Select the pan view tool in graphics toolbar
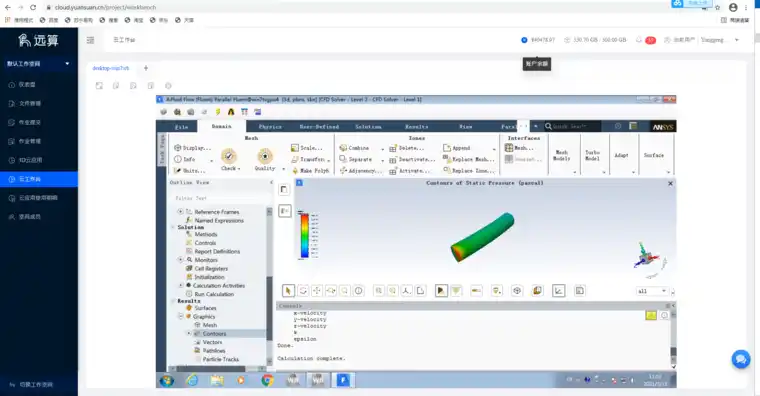The width and height of the screenshot is (760, 396). pos(317,291)
